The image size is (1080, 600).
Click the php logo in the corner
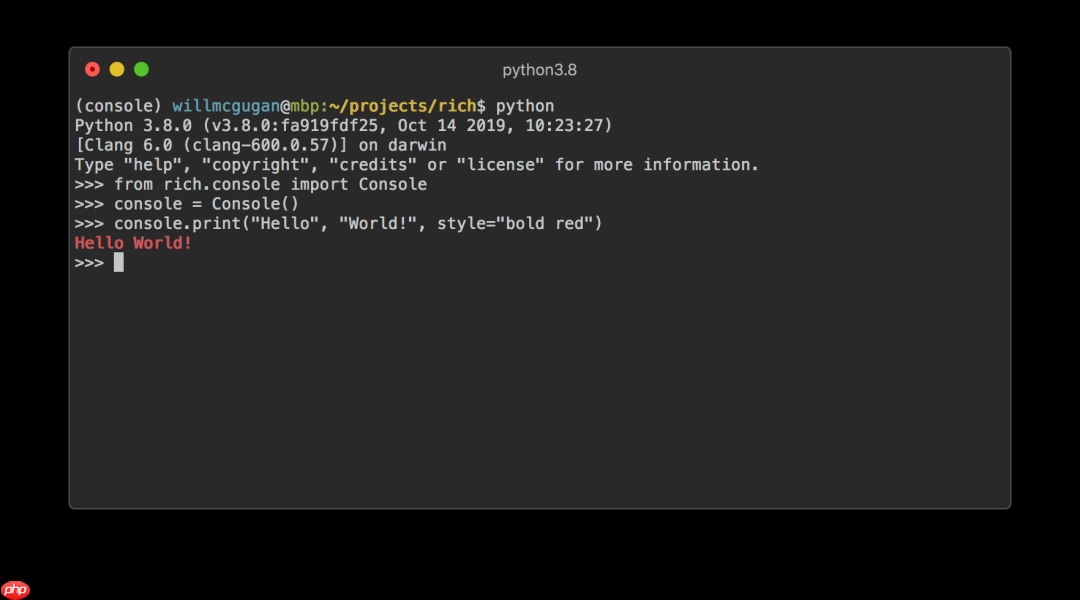coord(16,589)
